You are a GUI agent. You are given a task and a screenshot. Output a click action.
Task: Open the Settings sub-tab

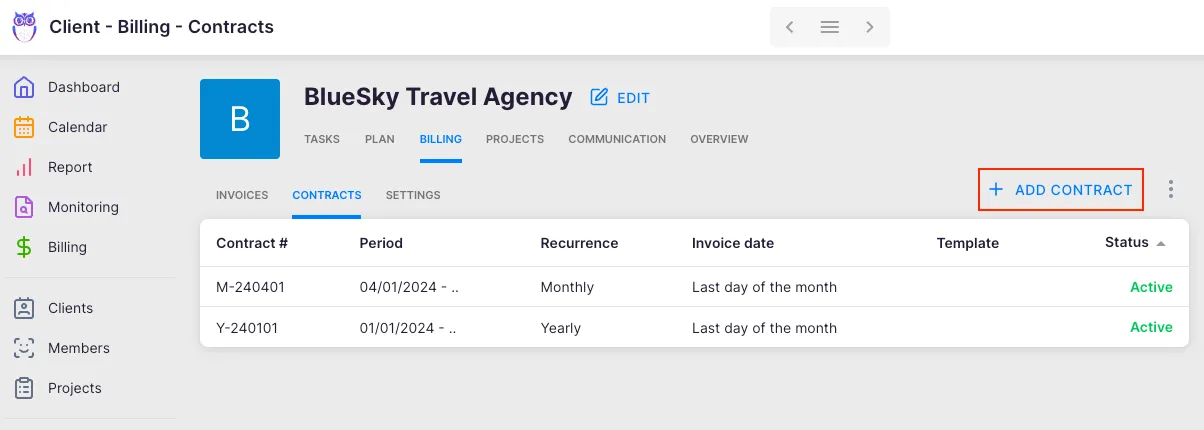(413, 195)
